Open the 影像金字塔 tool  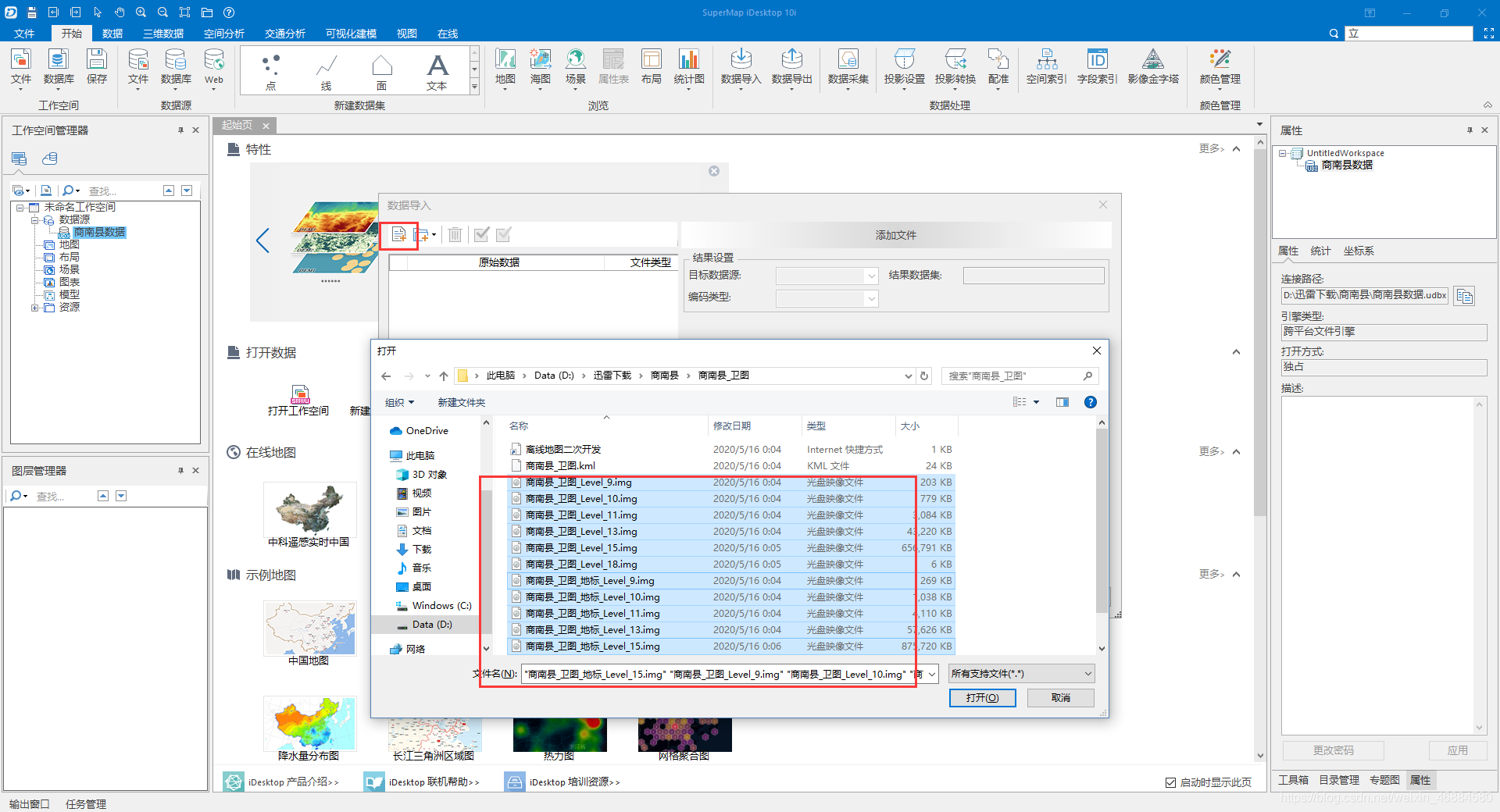tap(1153, 66)
